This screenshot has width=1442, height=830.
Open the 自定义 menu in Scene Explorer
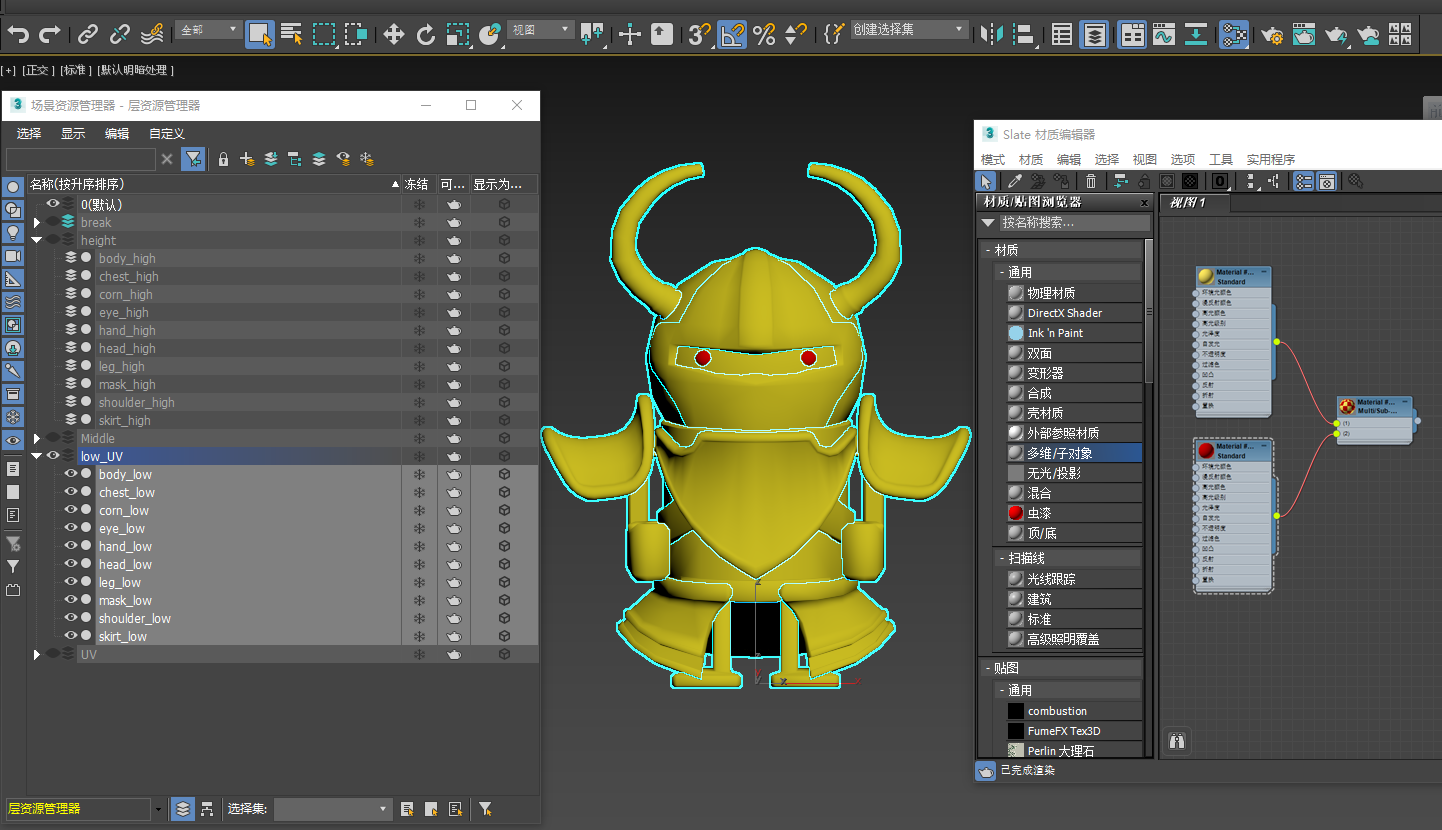167,133
